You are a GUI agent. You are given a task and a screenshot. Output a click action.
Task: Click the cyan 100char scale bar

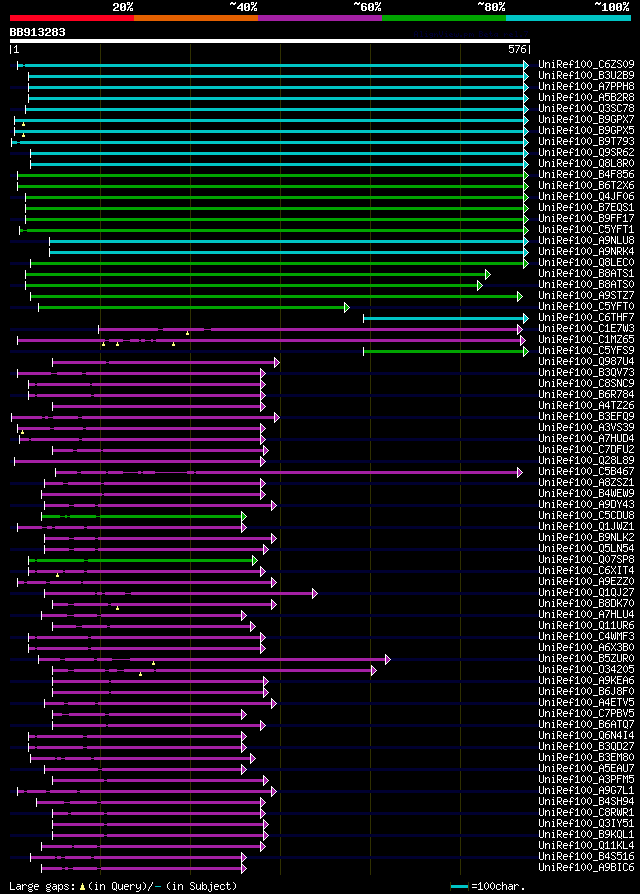point(459,887)
